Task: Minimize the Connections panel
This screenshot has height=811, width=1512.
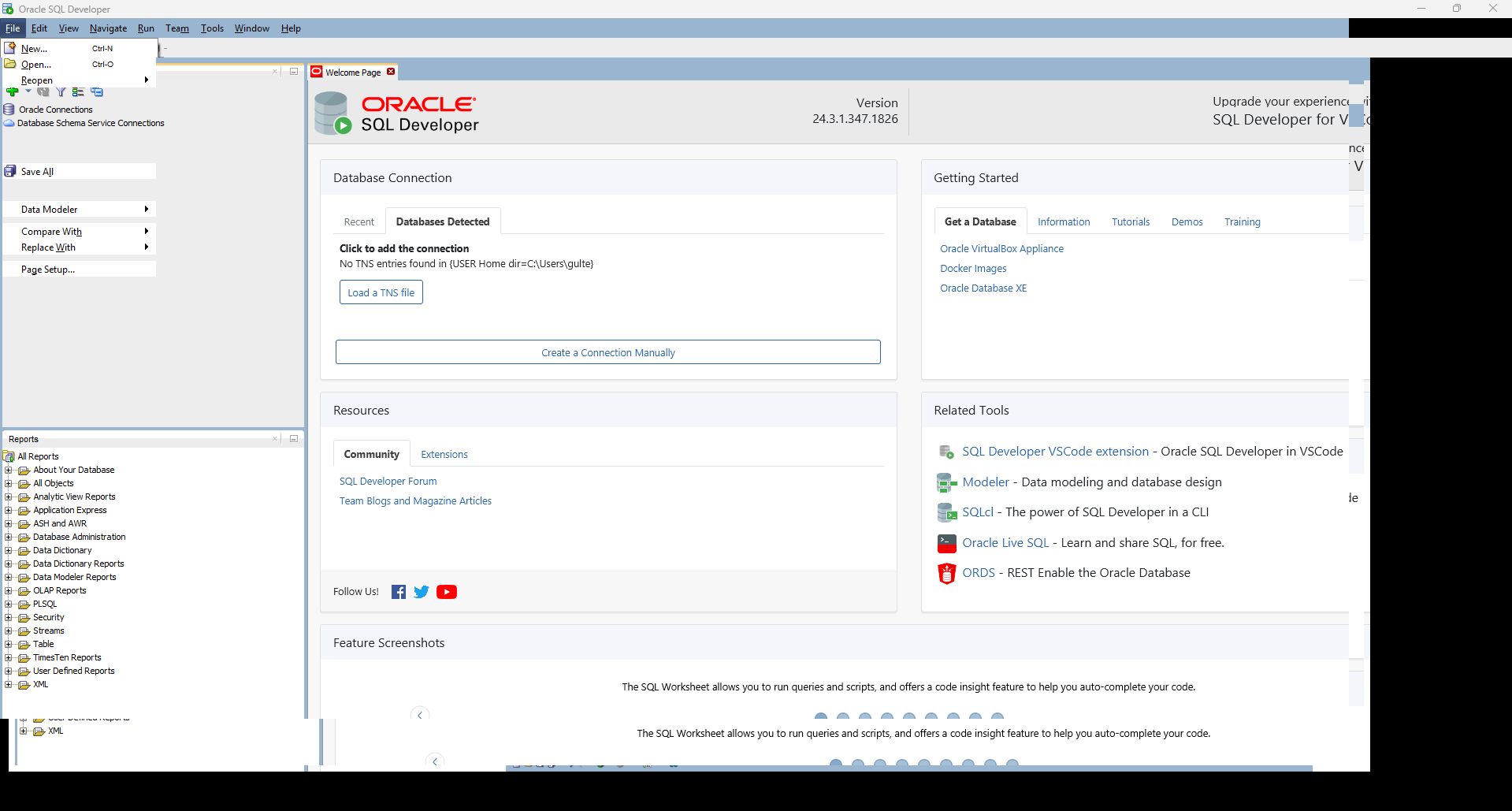Action: tap(294, 72)
